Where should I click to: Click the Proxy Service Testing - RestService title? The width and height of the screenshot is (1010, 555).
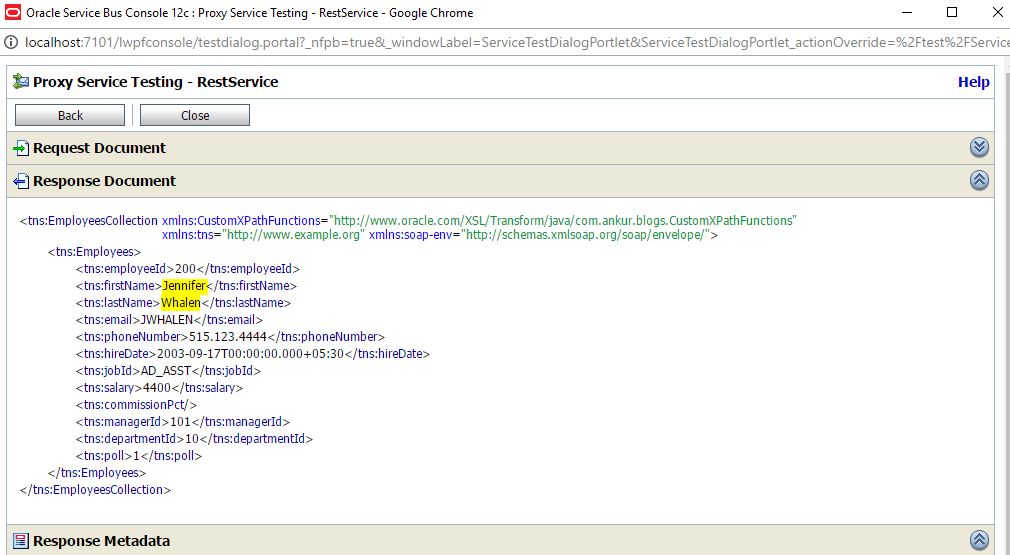155,82
